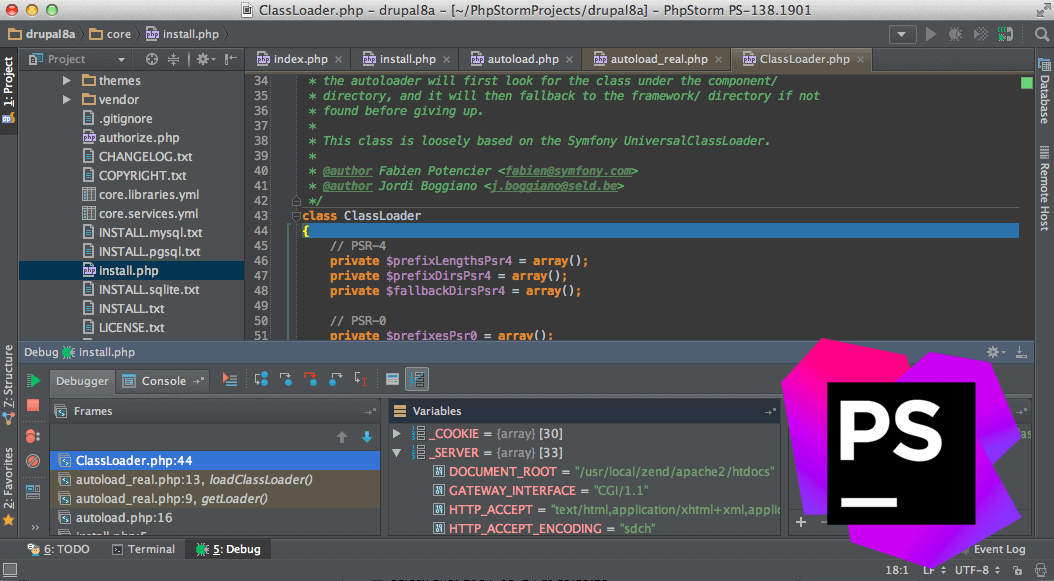This screenshot has width=1054, height=581.
Task: Switch to the autoload_real.php editor tab
Action: pos(657,59)
